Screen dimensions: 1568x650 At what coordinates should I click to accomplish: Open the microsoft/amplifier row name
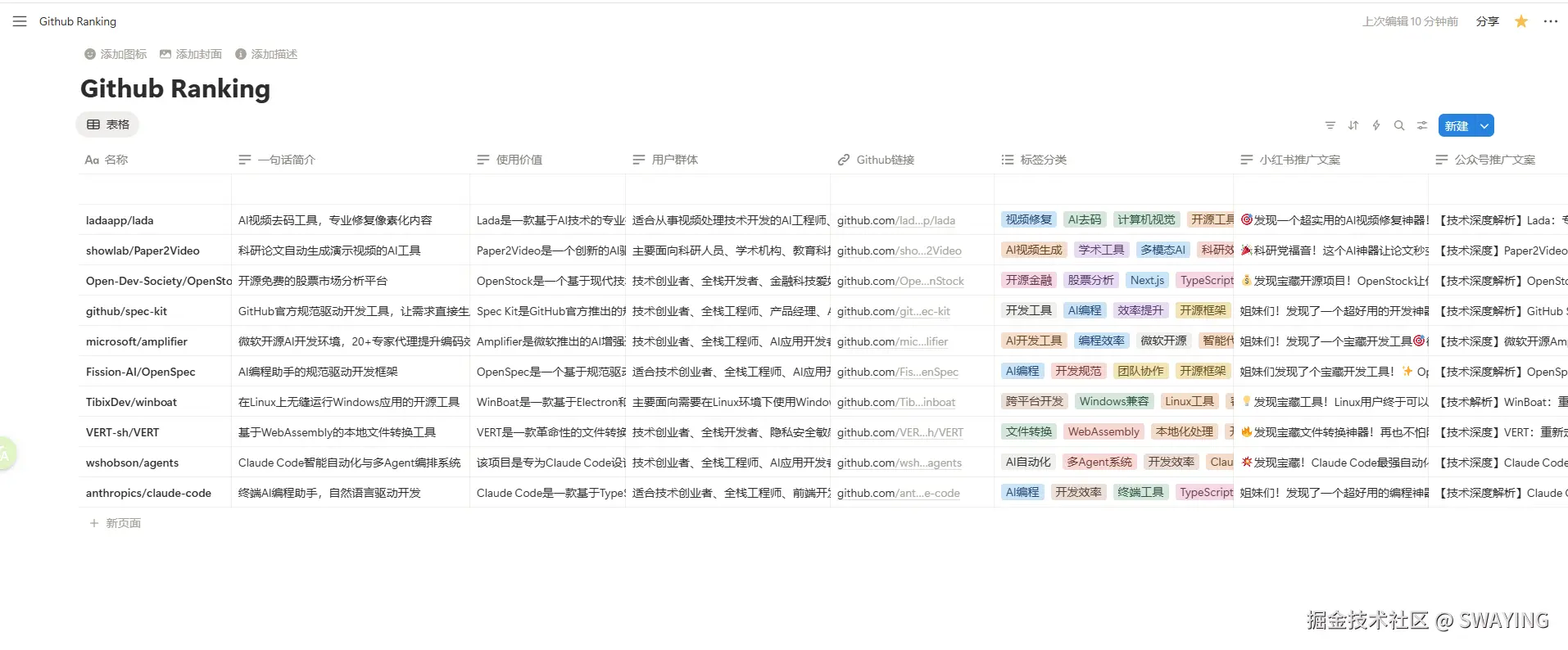(137, 341)
